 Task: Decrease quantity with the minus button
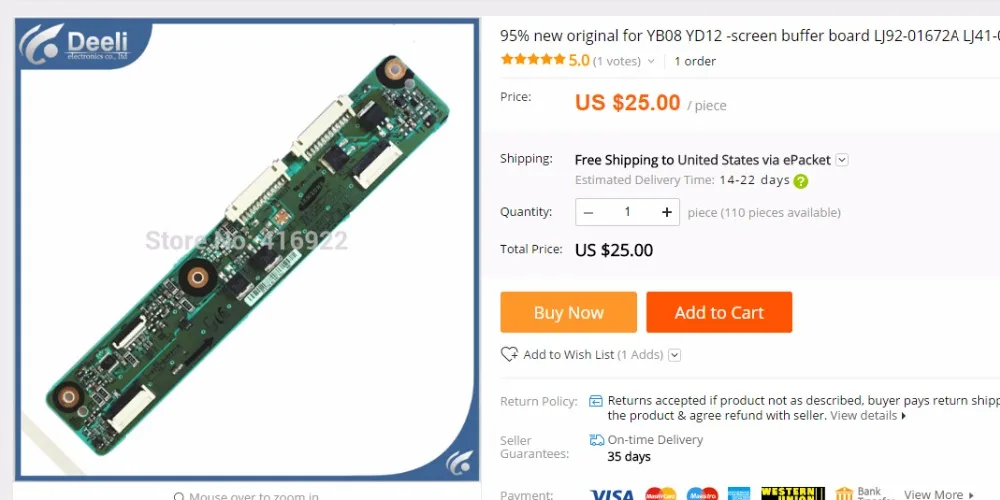589,212
